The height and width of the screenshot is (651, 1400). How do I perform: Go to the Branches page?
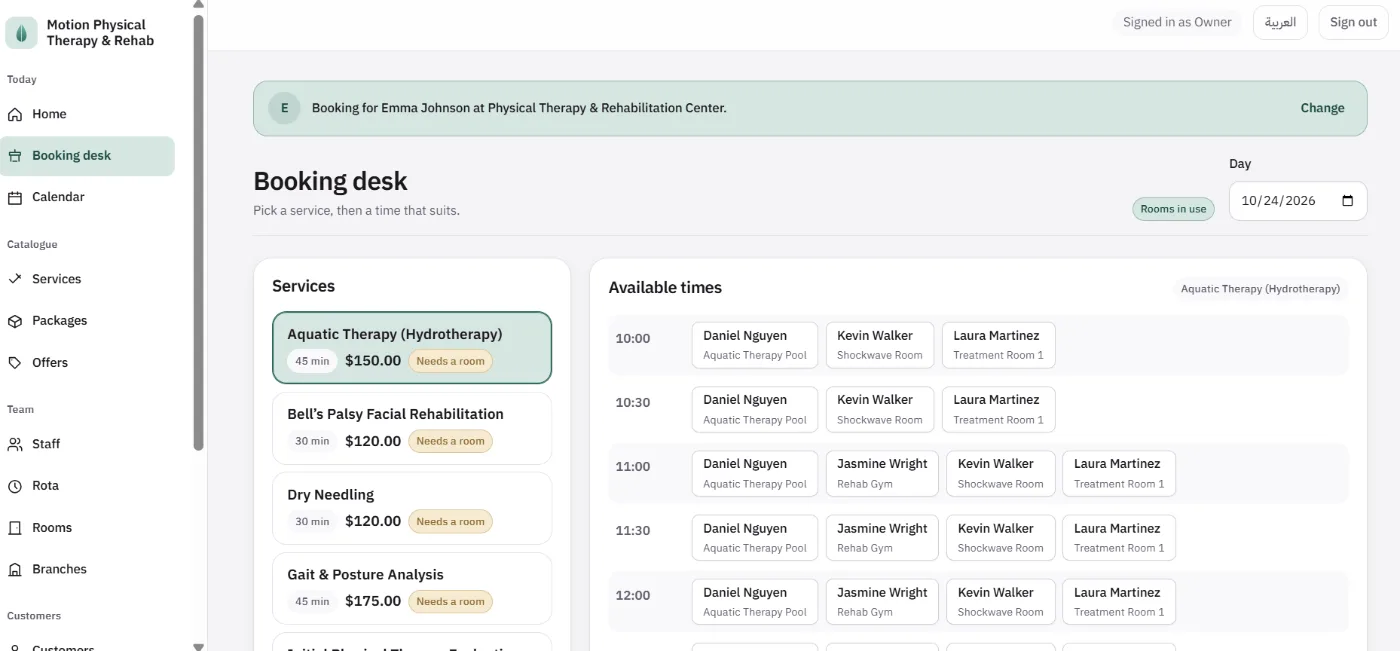tap(87, 569)
